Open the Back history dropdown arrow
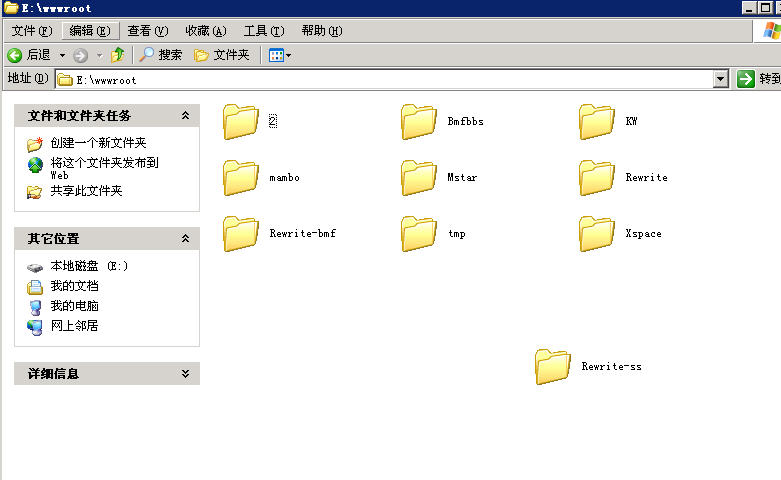 pos(62,55)
